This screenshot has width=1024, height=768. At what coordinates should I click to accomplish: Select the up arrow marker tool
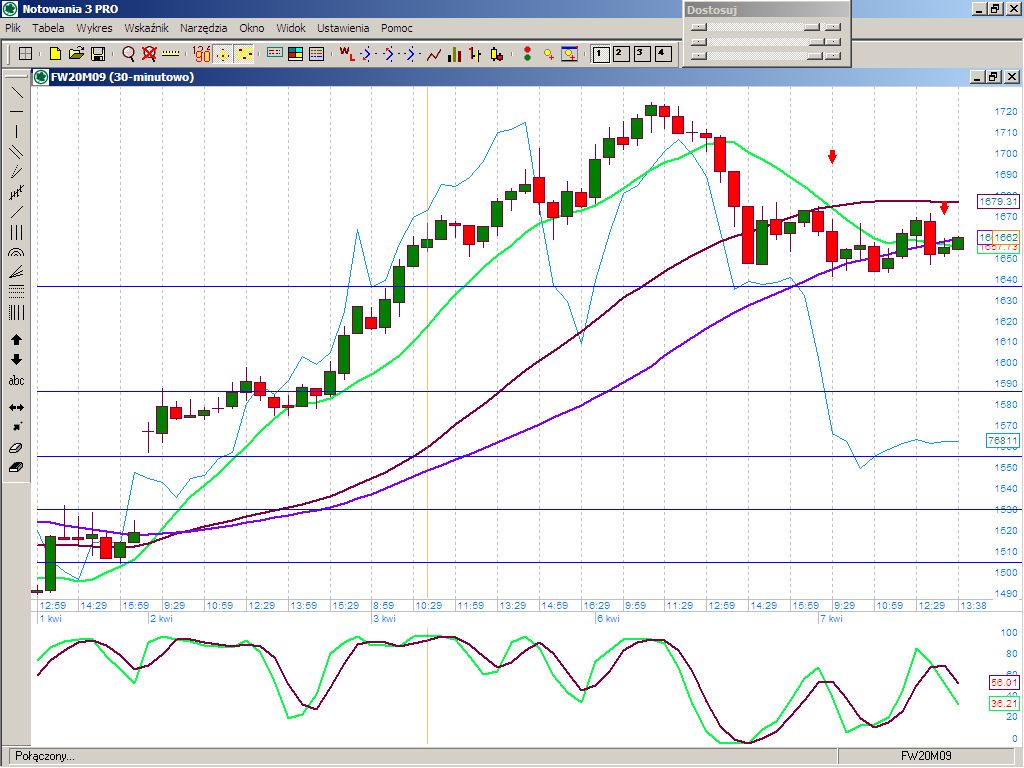click(x=16, y=340)
